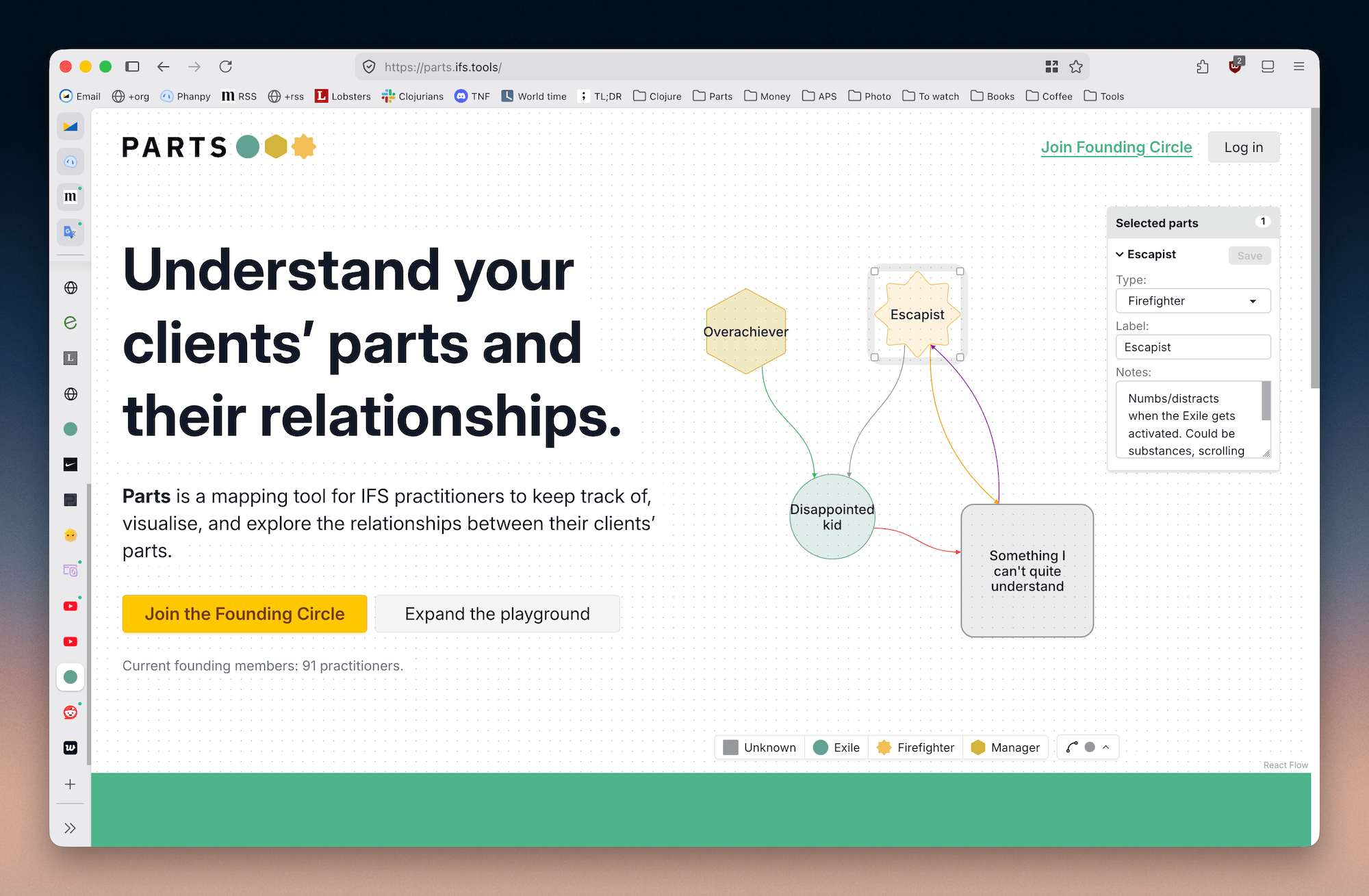This screenshot has height=896, width=1369.
Task: Click the PARTS logo
Action: pyautogui.click(x=218, y=147)
